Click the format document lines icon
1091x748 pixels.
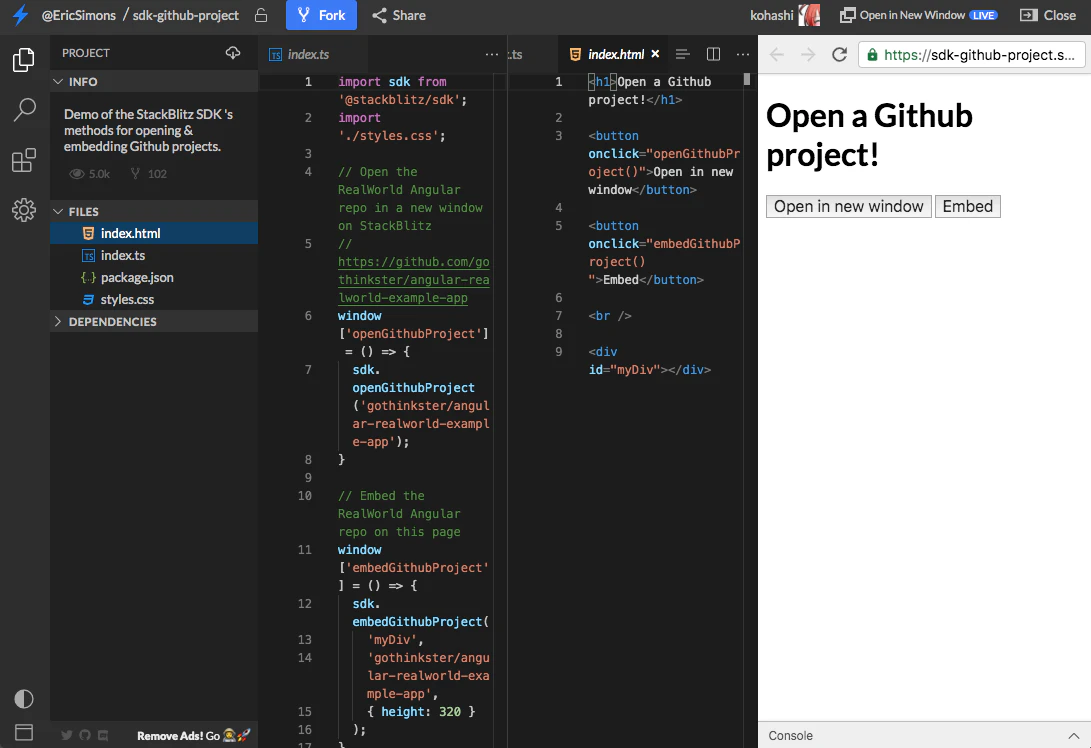[x=682, y=54]
